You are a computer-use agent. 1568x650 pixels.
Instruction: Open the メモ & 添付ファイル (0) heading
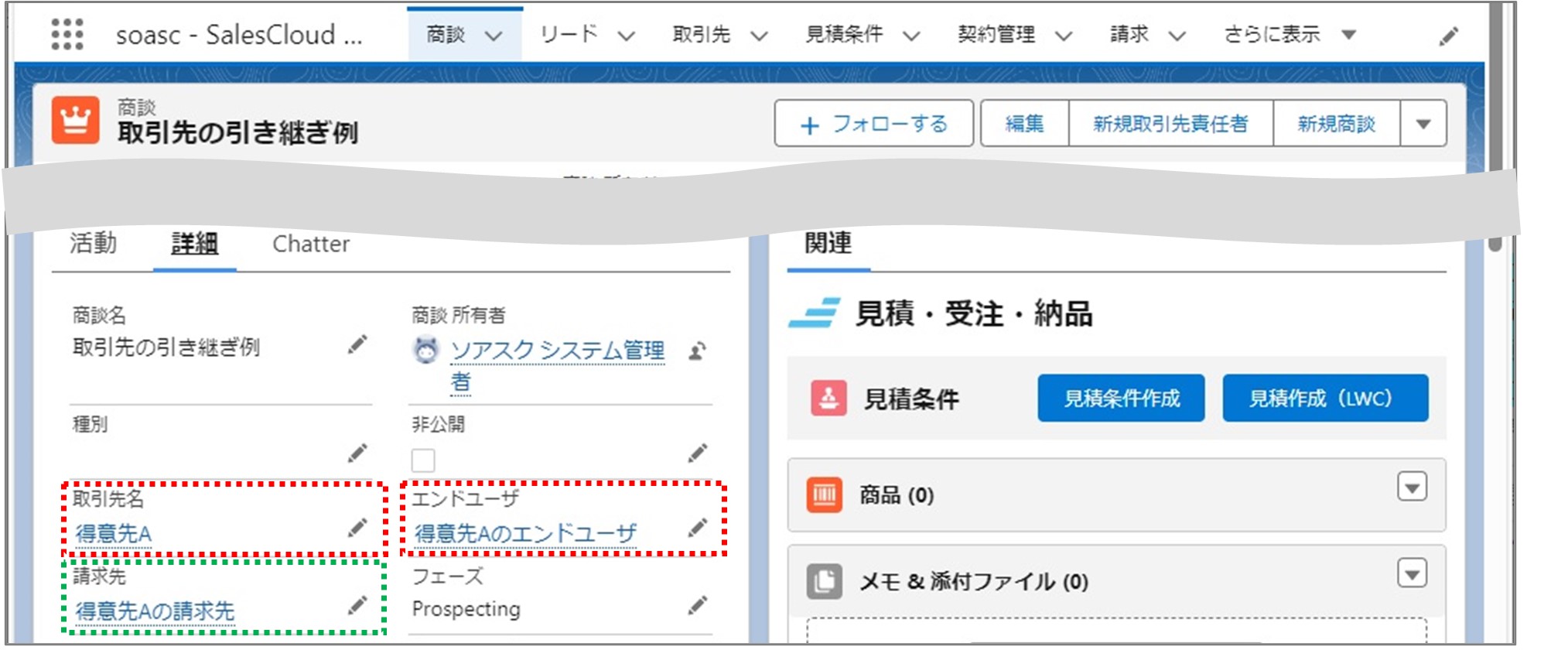[974, 581]
